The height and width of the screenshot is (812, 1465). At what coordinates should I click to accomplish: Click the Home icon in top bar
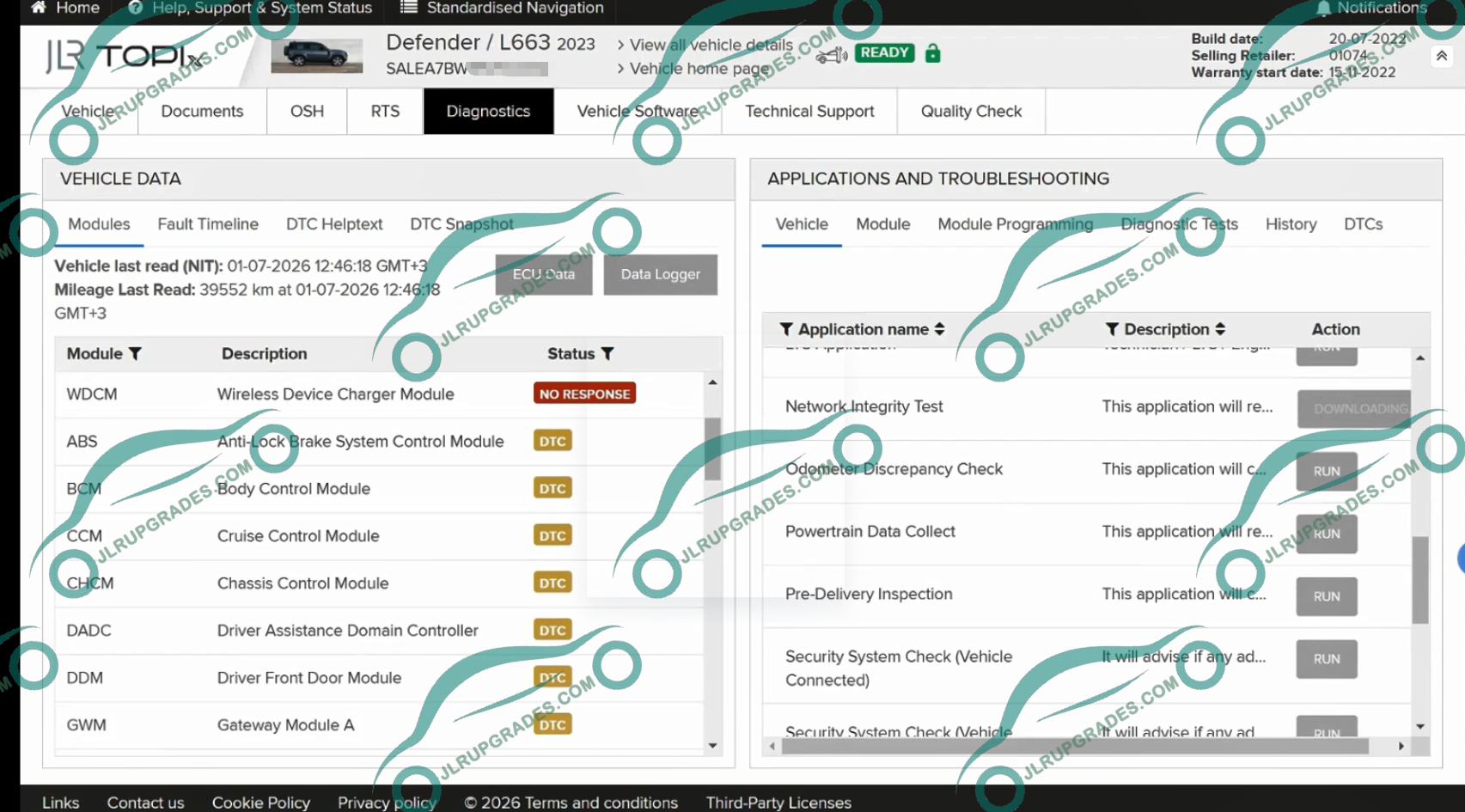coord(38,8)
